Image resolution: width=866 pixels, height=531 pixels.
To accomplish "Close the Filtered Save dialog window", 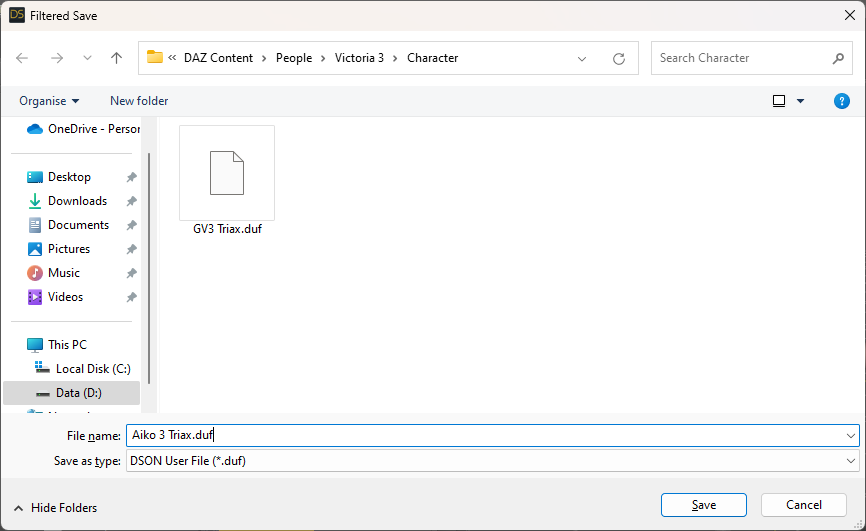I will click(850, 15).
